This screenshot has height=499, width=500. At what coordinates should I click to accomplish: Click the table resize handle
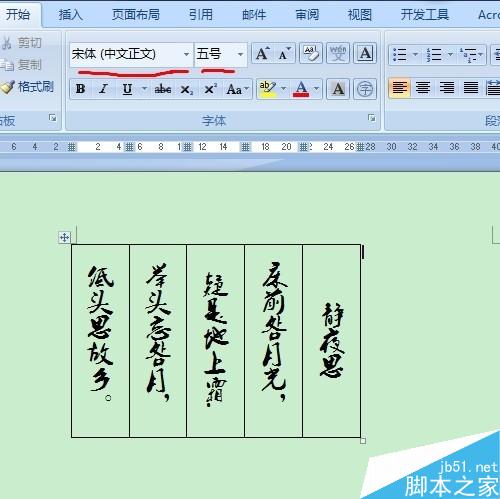363,441
